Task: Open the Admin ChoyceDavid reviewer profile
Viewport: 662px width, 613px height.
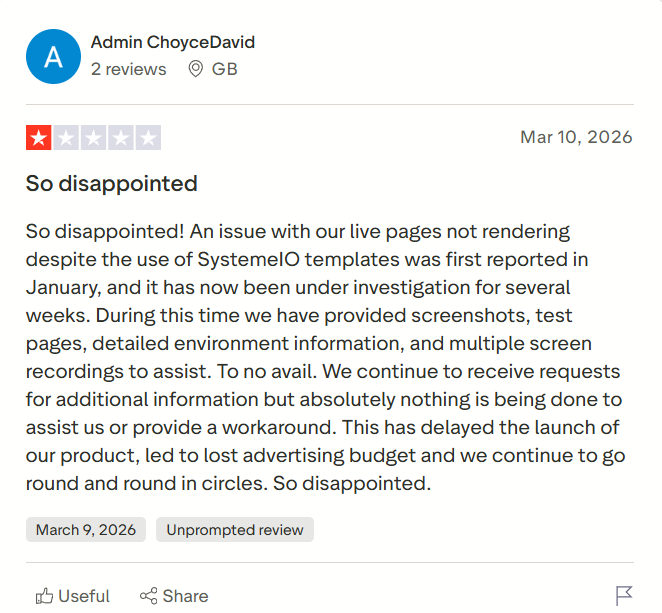Action: pyautogui.click(x=172, y=42)
